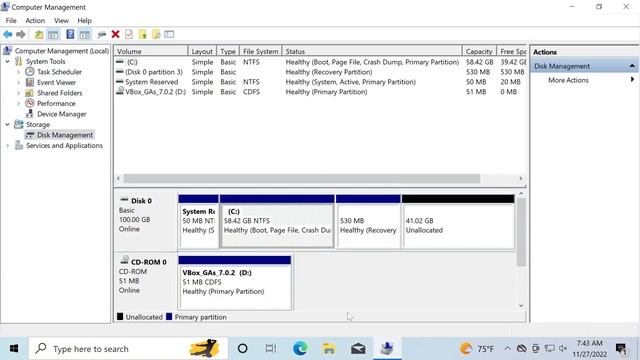Screen dimensions: 640x360
Task: Open the Mail app from the taskbar
Action: tap(358, 349)
